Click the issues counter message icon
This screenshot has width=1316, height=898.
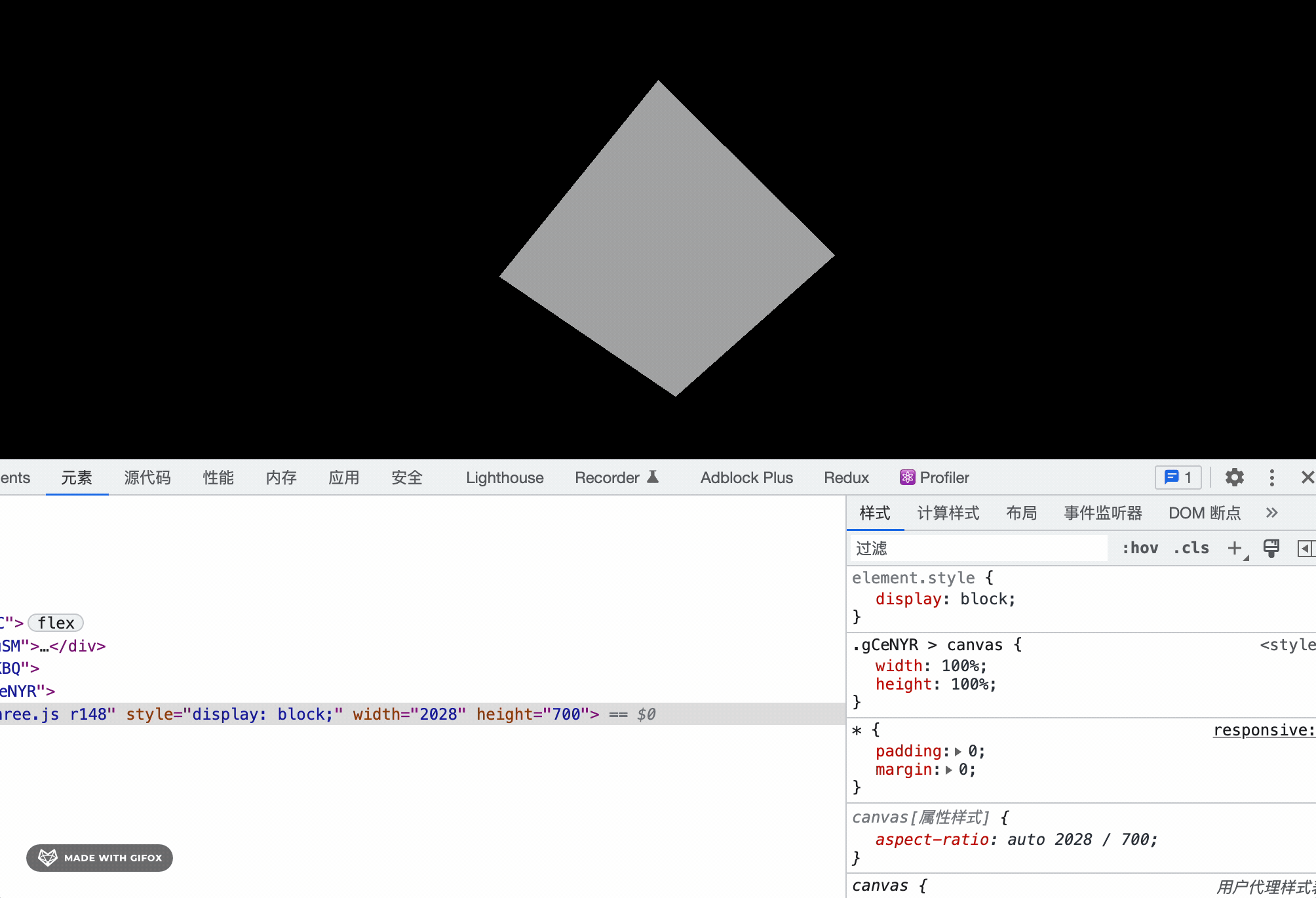1172,478
